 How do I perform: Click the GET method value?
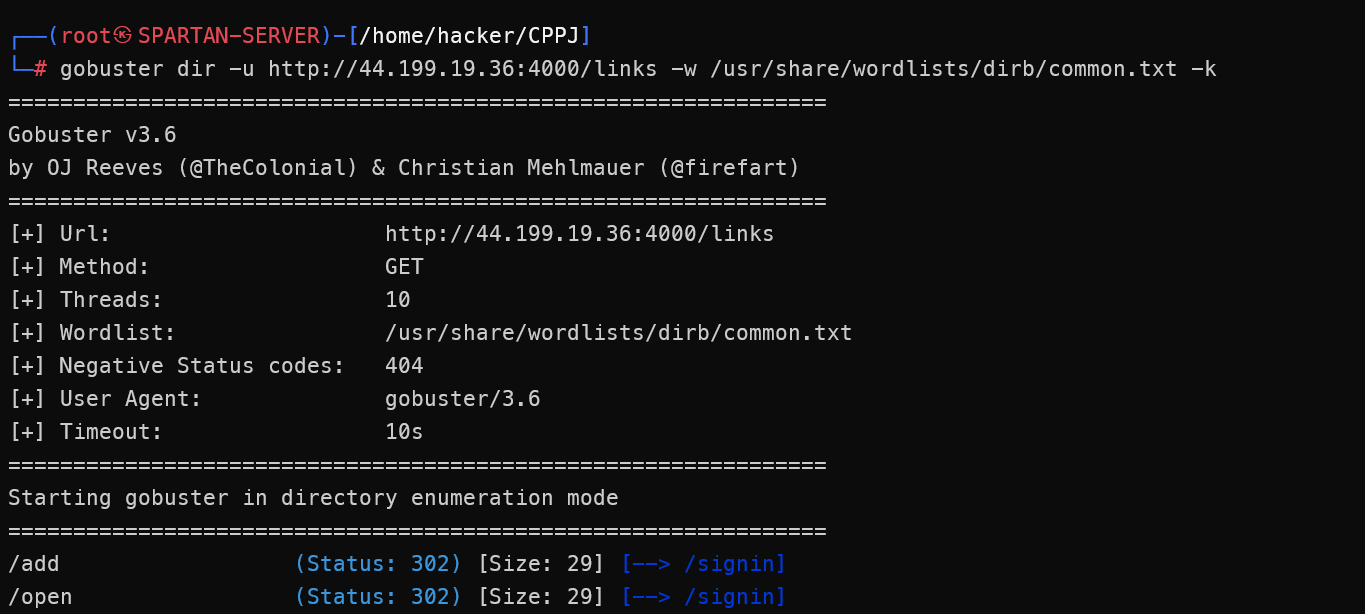click(404, 267)
